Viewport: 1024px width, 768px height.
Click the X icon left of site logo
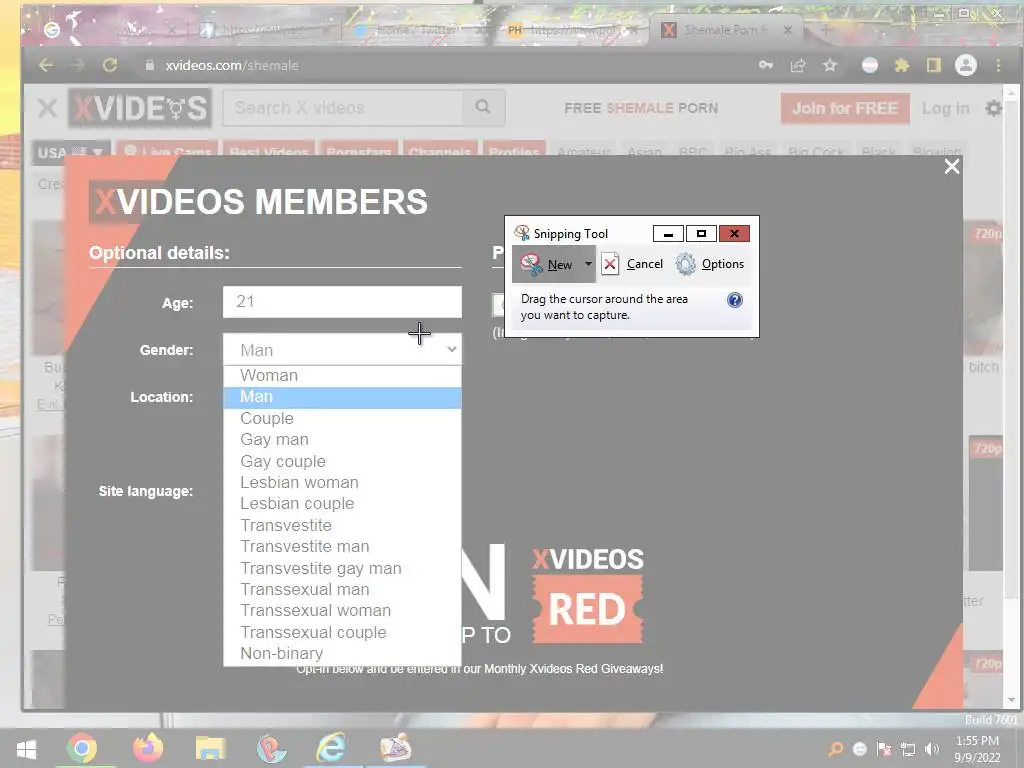coord(47,108)
